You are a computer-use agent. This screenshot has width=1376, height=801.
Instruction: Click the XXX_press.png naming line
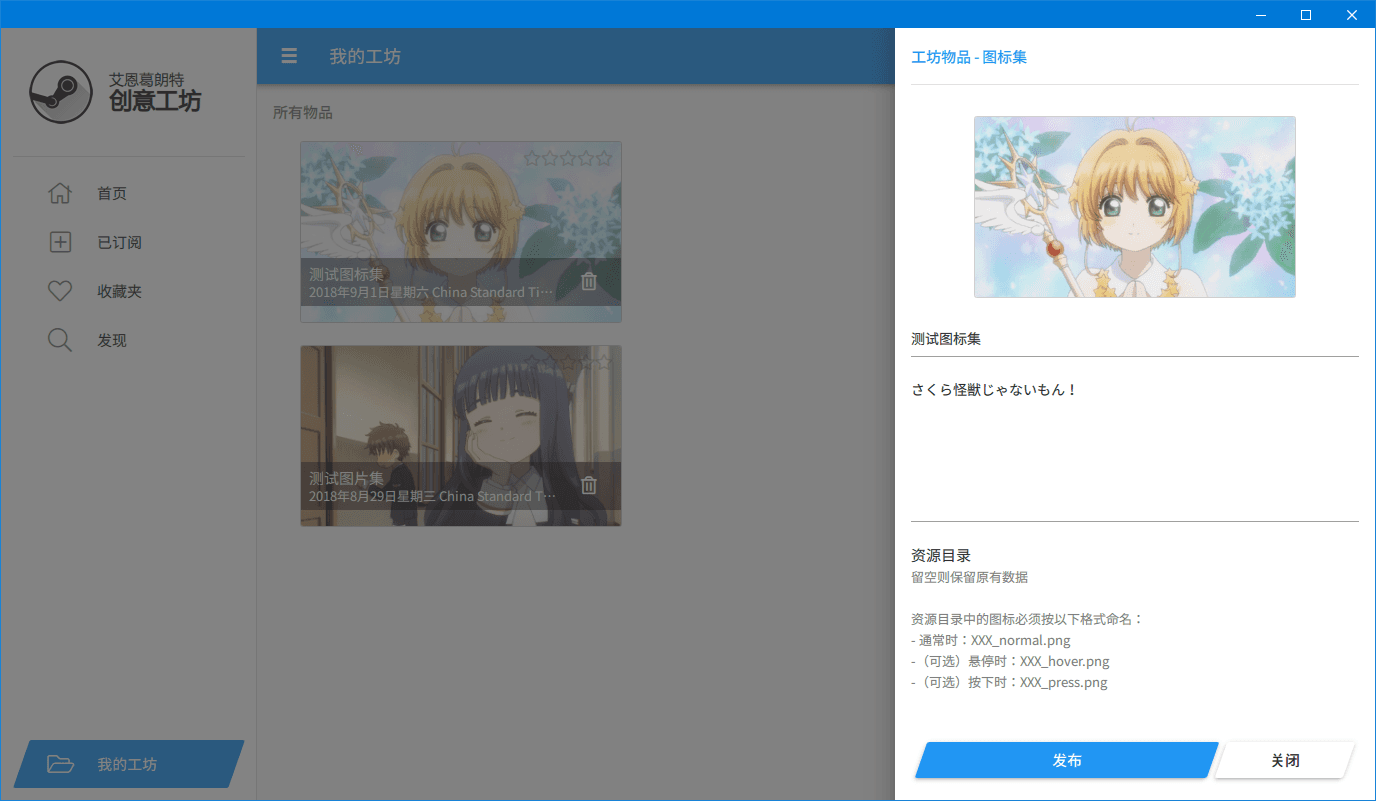(x=1009, y=683)
